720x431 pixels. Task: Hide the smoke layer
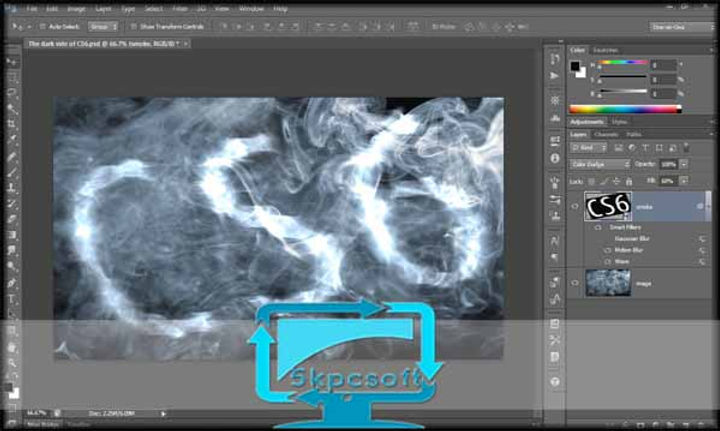point(574,207)
